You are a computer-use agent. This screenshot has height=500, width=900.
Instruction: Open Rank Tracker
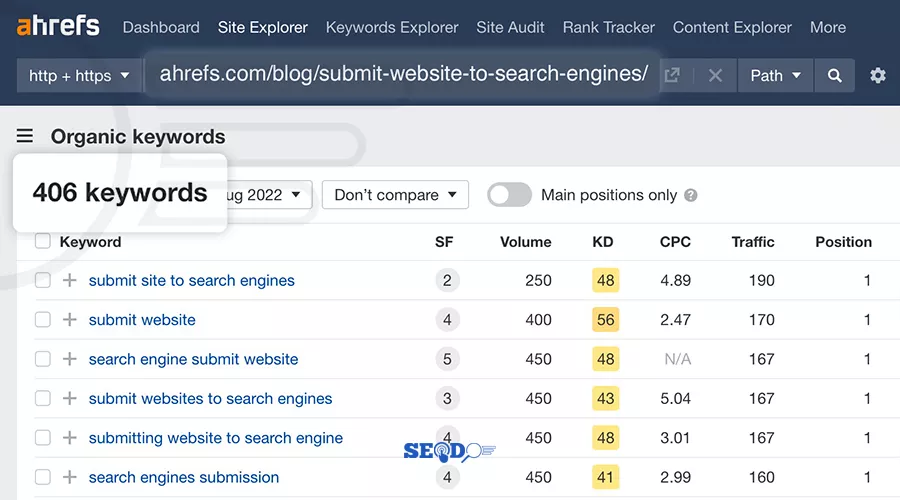(x=608, y=27)
